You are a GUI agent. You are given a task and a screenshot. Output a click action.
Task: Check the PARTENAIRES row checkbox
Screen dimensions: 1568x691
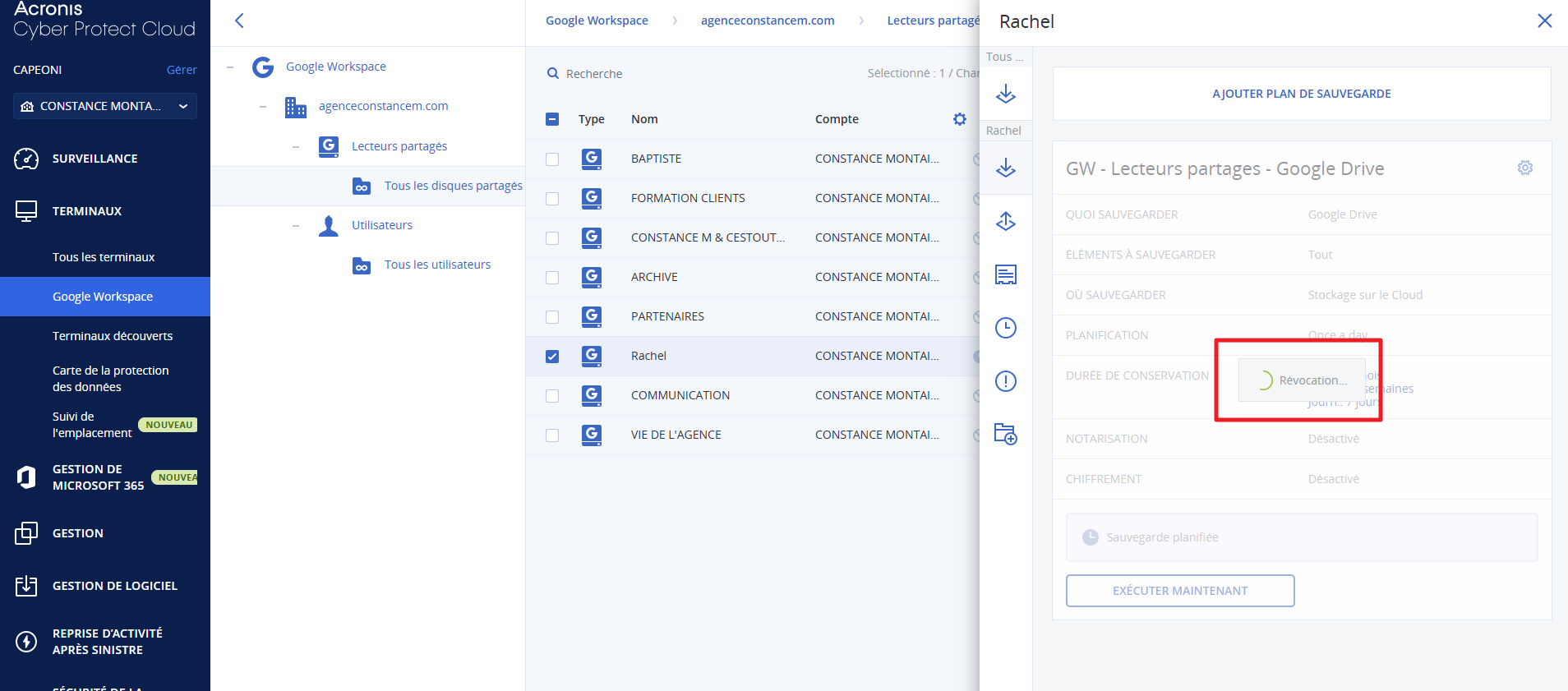552,317
